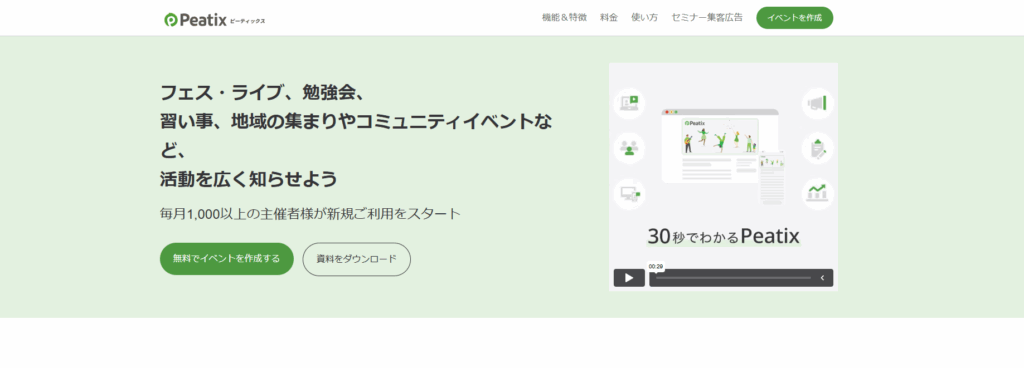Click the 00:29 video timestamp marker

(x=656, y=266)
